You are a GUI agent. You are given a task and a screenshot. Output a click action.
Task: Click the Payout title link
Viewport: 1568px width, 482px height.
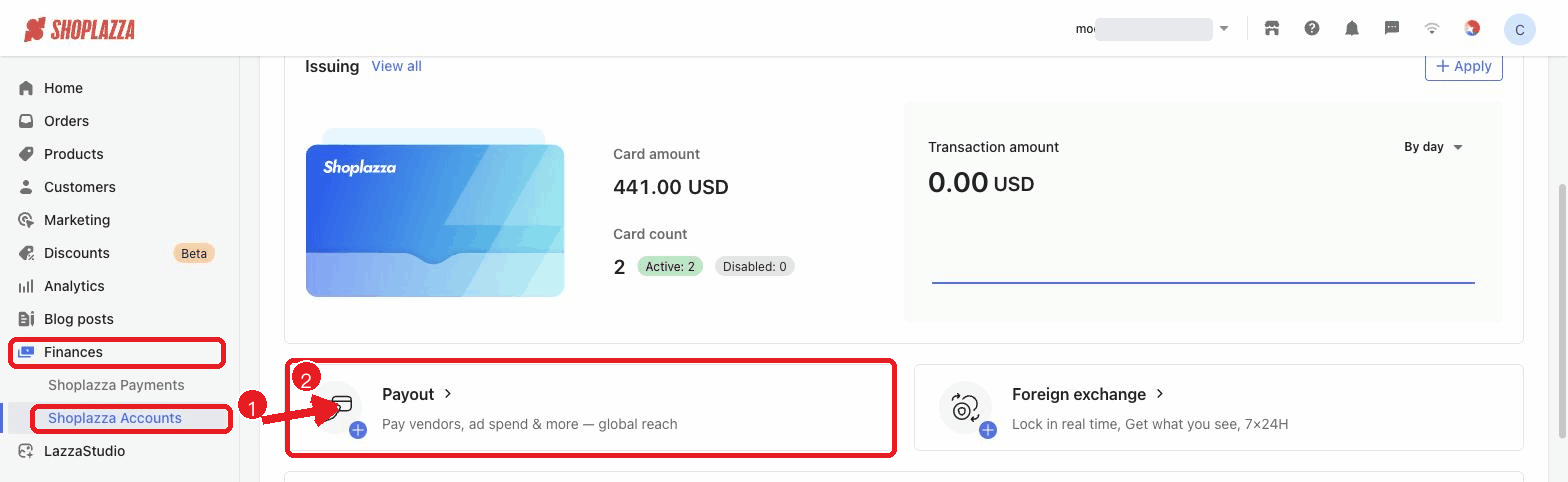(x=407, y=394)
